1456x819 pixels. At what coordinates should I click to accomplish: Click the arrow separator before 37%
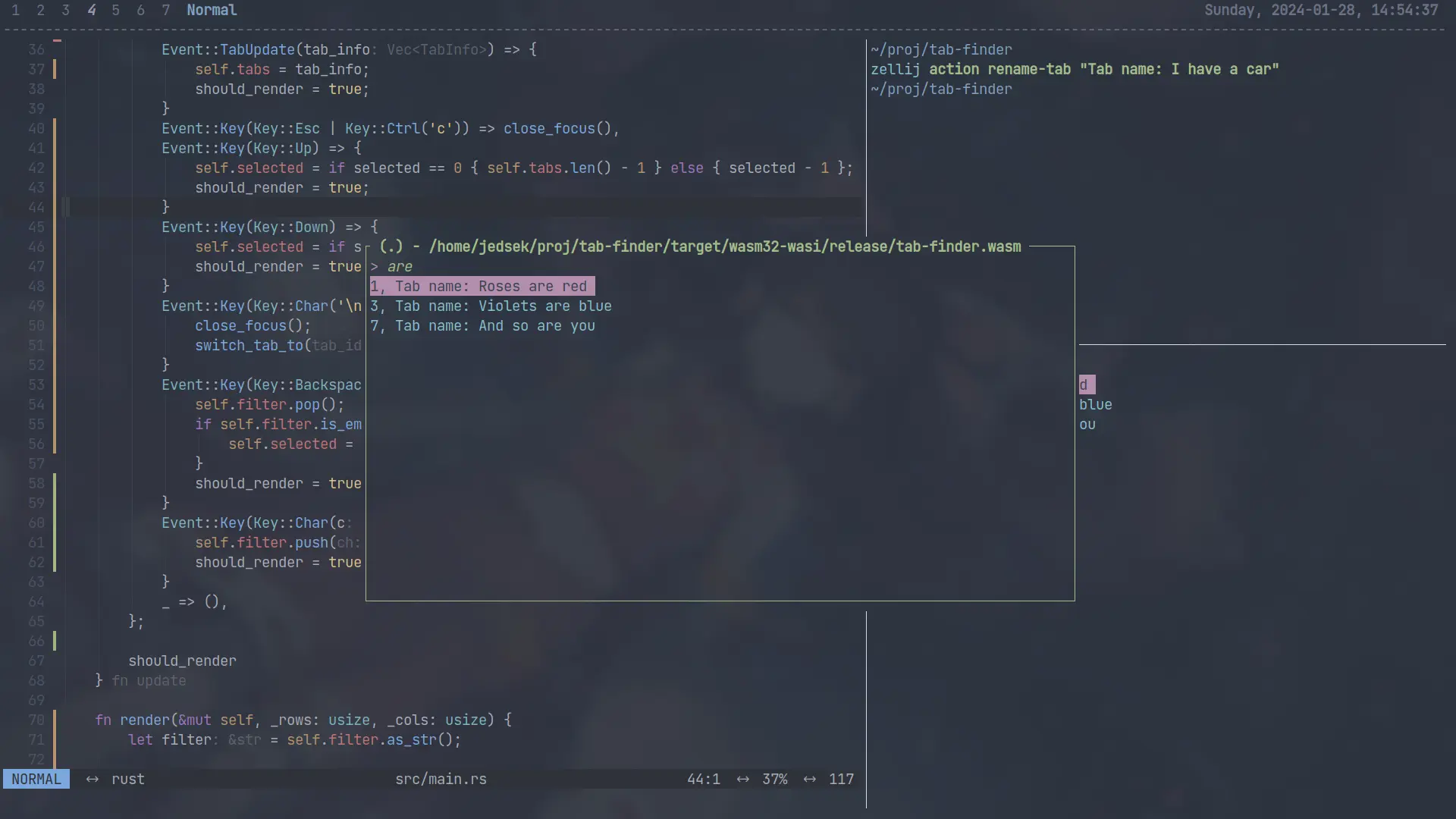pyautogui.click(x=742, y=780)
